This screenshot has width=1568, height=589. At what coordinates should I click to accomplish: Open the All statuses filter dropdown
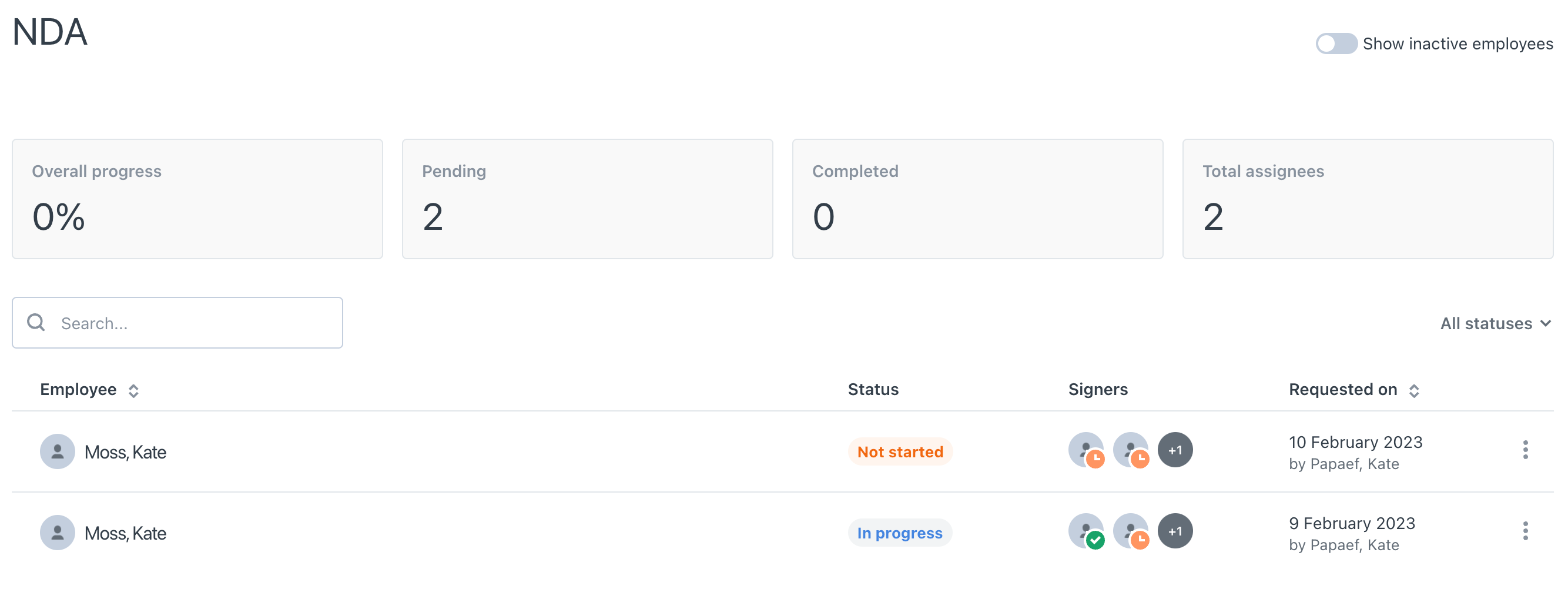[x=1495, y=323]
